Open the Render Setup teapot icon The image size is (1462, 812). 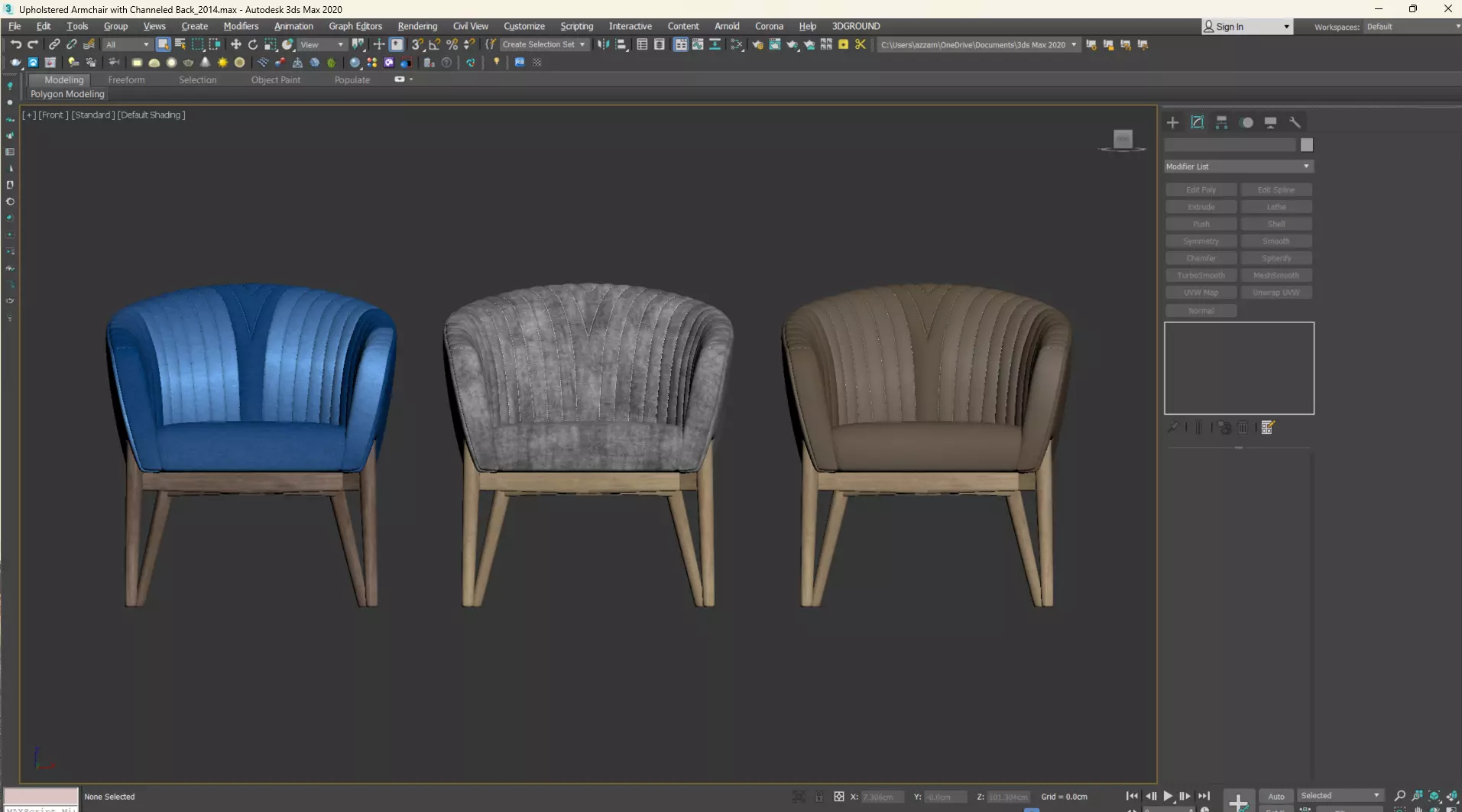[757, 44]
